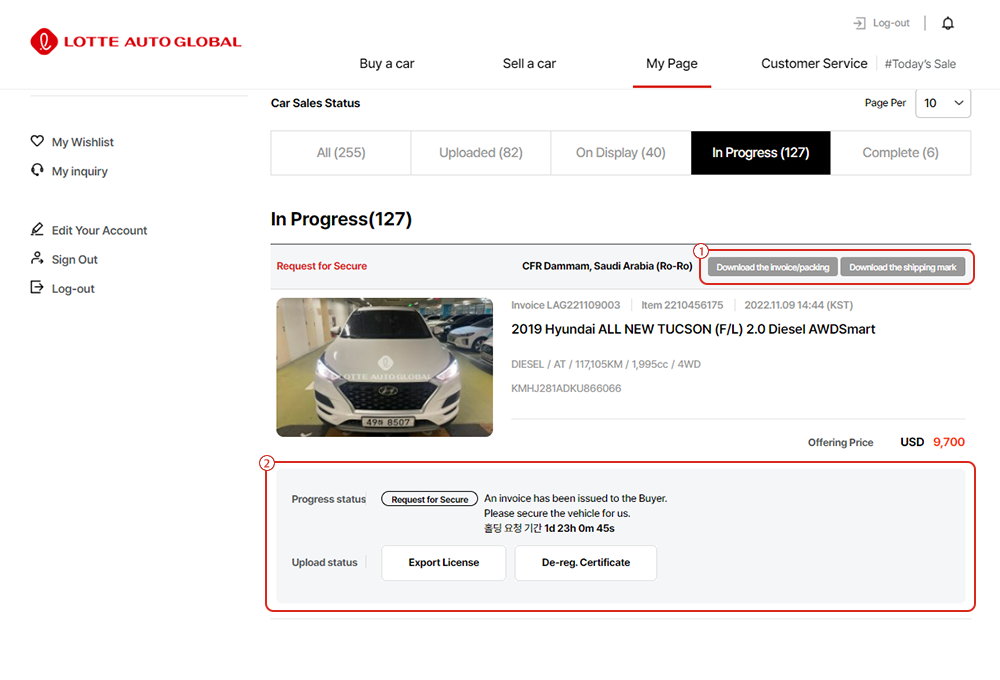Viewport: 1000px width, 680px height.
Task: Click Log-out in the sidebar
Action: (73, 289)
